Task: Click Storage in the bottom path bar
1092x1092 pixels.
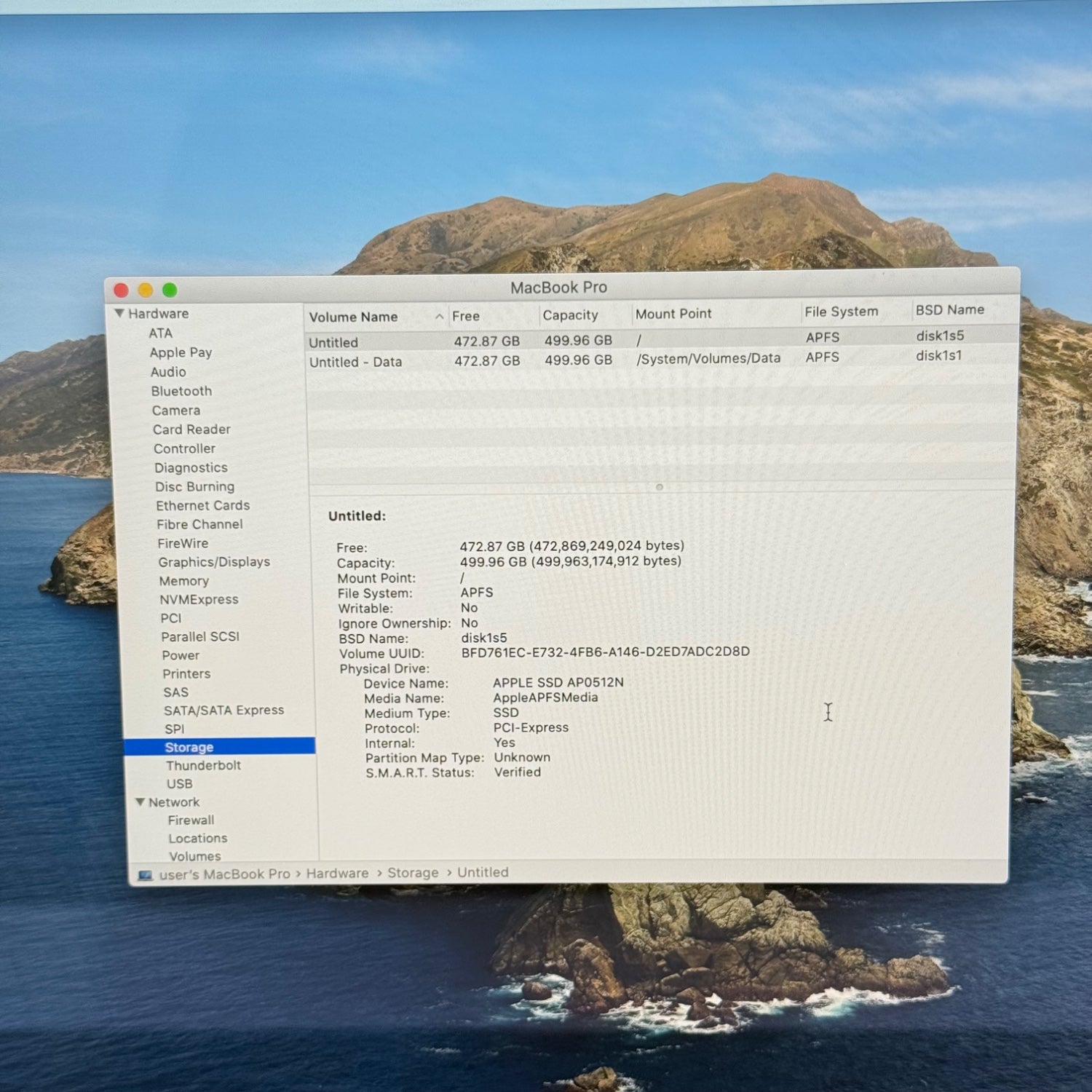Action: click(413, 872)
